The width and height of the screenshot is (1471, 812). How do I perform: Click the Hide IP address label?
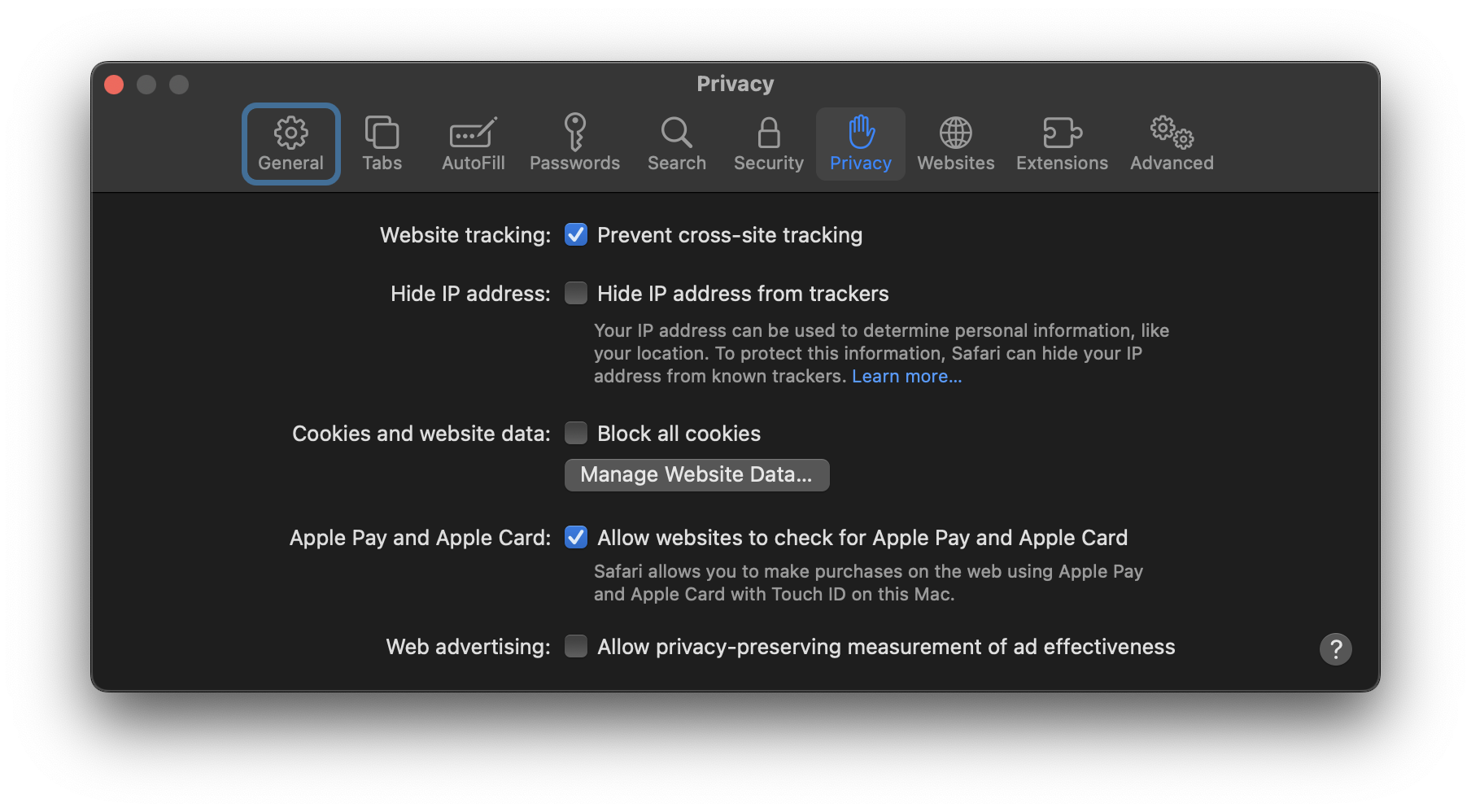tap(470, 294)
